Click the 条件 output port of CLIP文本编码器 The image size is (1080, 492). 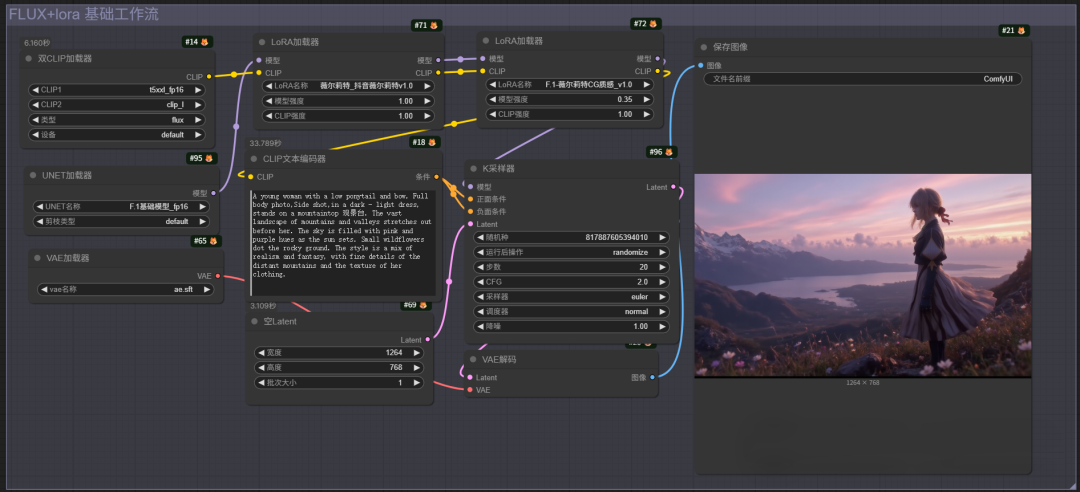(x=436, y=177)
